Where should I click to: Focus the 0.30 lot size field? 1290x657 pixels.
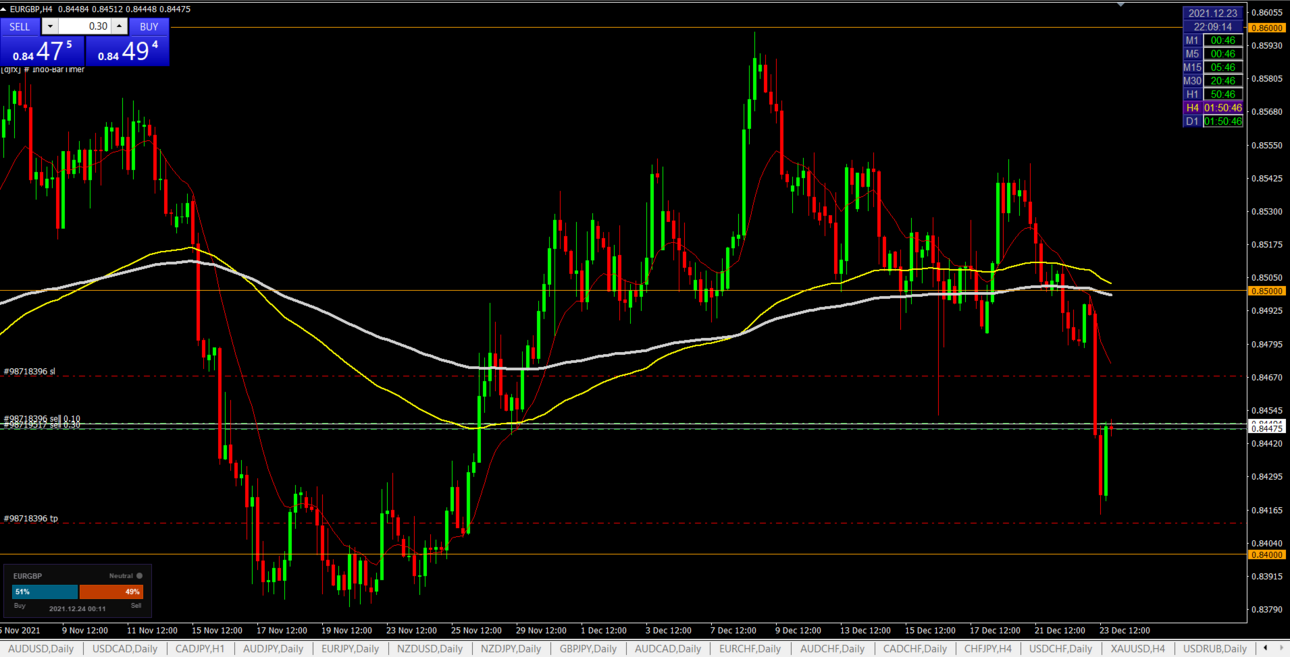click(84, 27)
